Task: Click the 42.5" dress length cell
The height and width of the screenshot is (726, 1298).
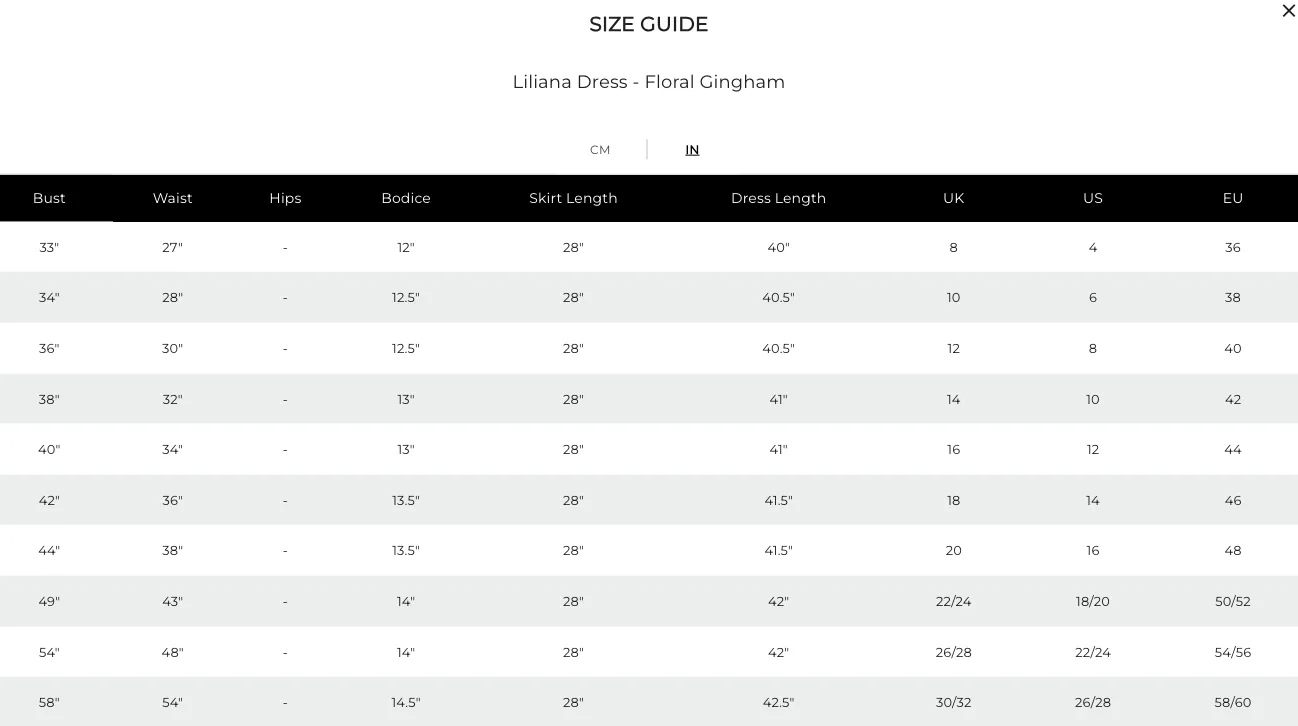Action: [x=778, y=703]
